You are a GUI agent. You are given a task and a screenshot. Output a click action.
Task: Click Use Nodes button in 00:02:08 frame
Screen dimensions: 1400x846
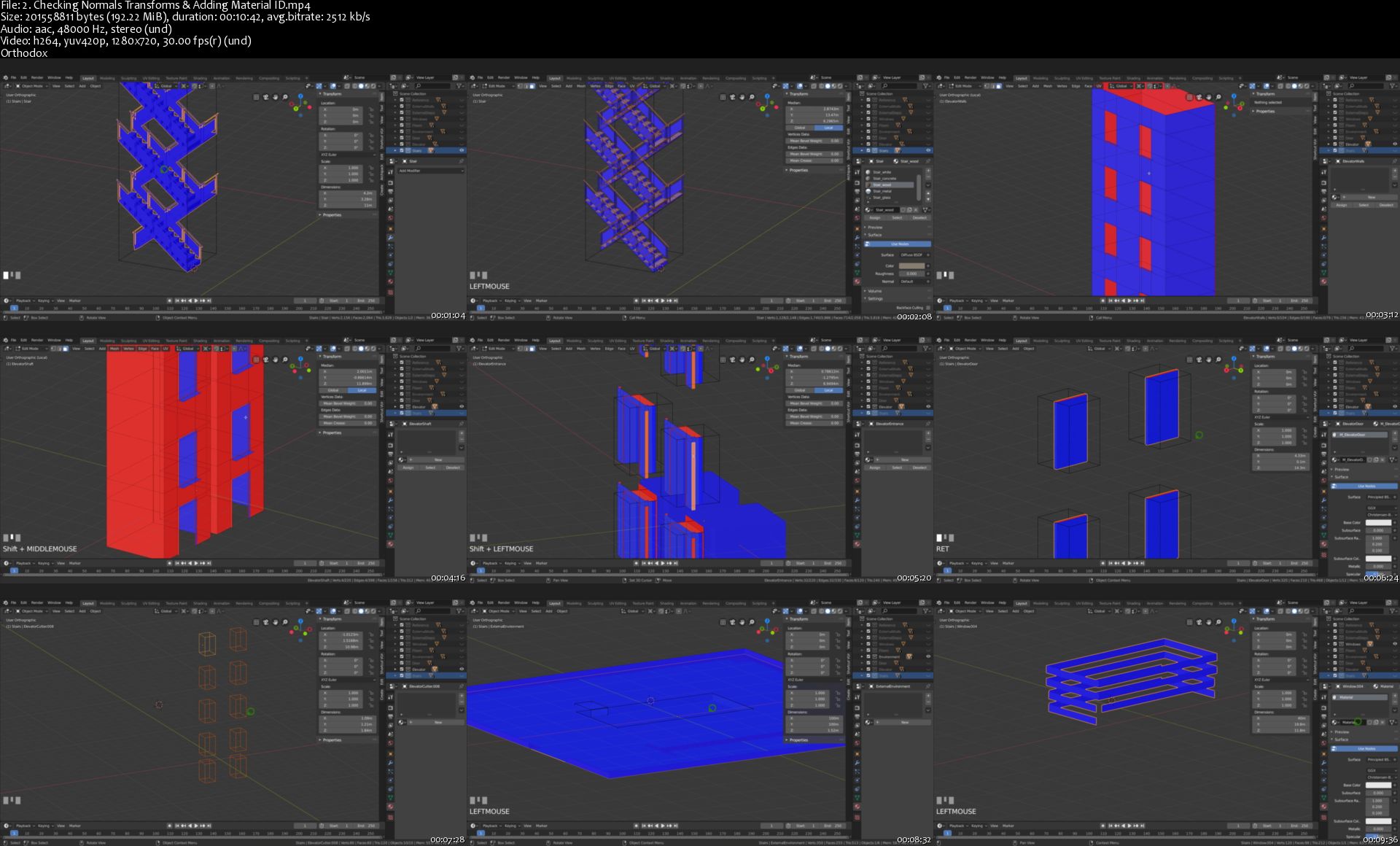click(x=898, y=244)
